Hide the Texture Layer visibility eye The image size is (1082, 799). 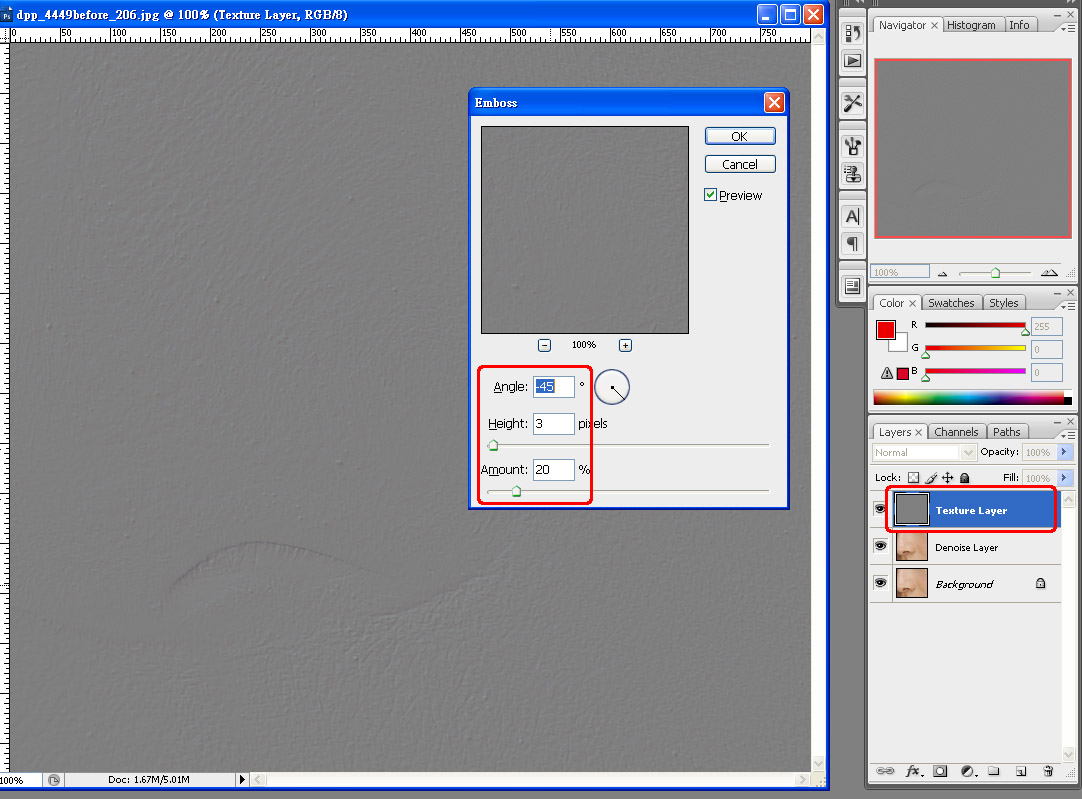(x=880, y=510)
